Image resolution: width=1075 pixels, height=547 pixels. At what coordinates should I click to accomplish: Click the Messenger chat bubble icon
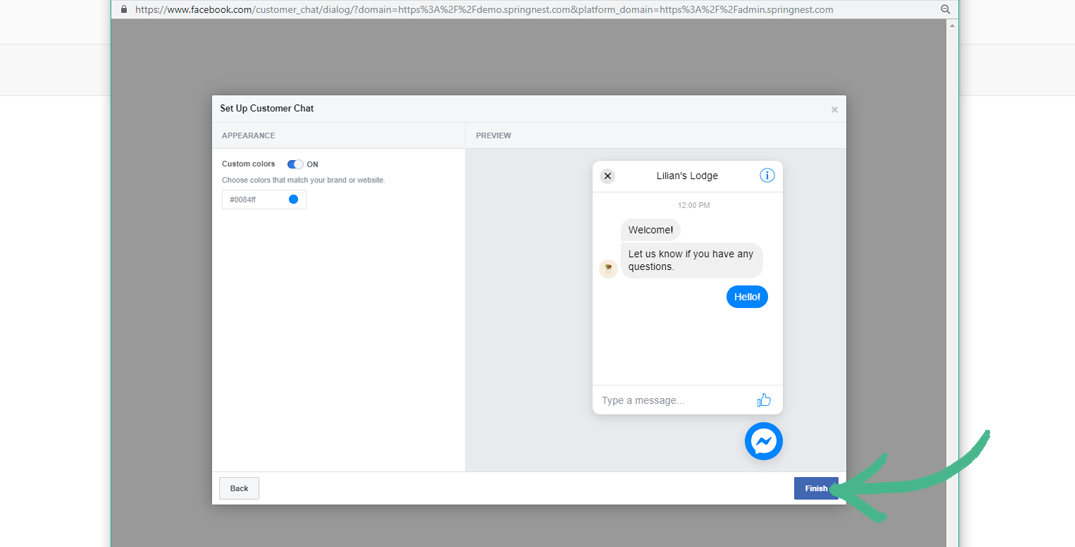(x=763, y=441)
